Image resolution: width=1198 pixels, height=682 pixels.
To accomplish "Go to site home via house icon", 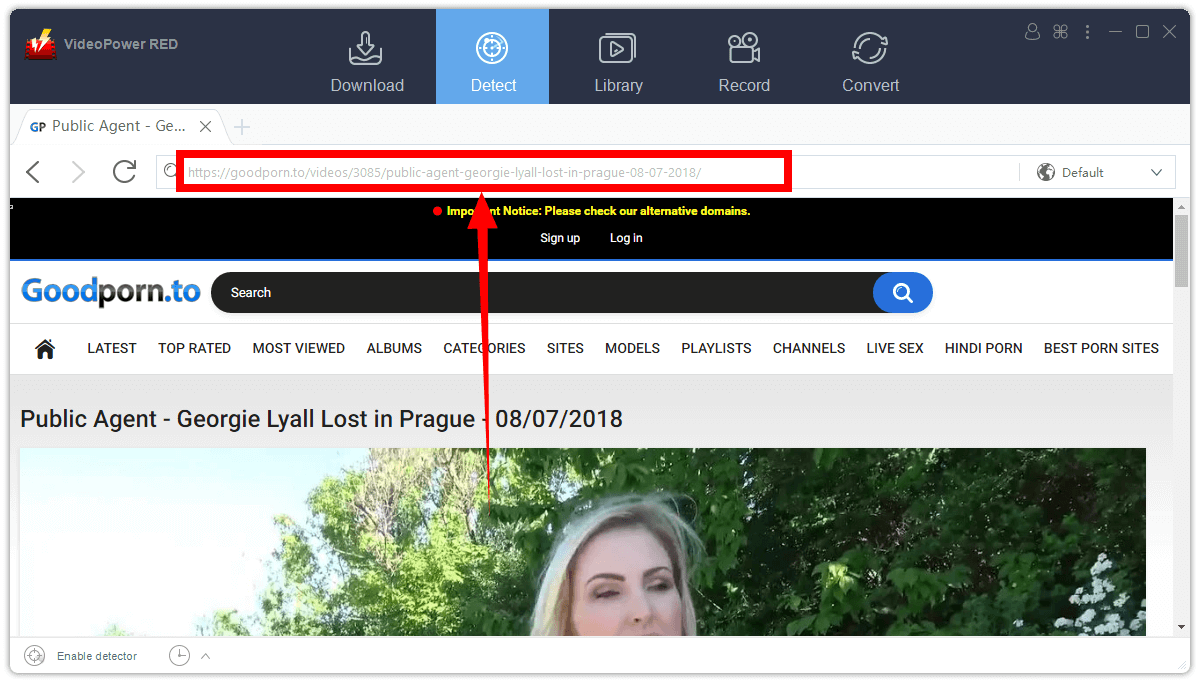I will [x=45, y=349].
